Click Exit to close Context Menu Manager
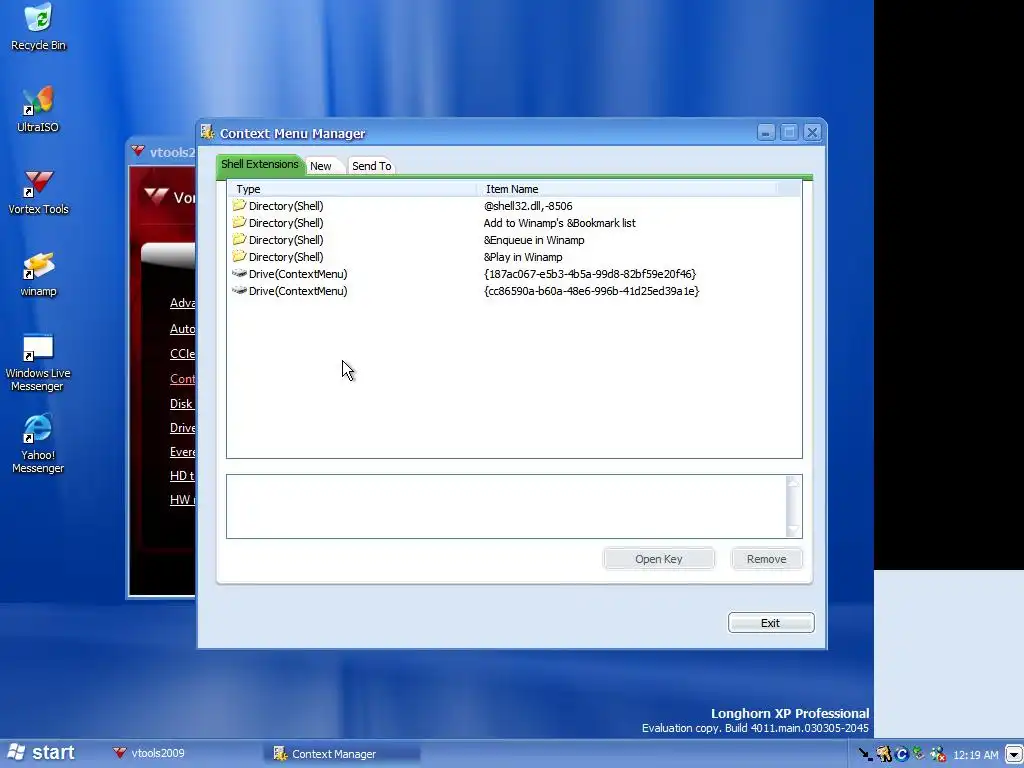Image resolution: width=1024 pixels, height=768 pixels. 771,623
